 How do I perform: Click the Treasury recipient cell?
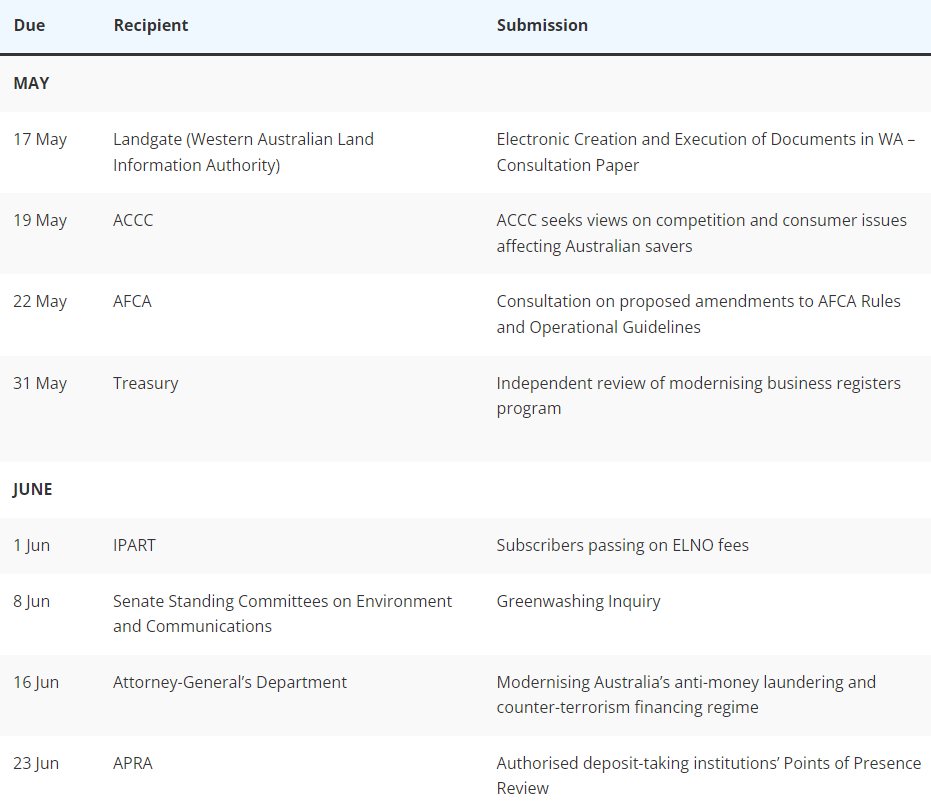pyautogui.click(x=145, y=383)
